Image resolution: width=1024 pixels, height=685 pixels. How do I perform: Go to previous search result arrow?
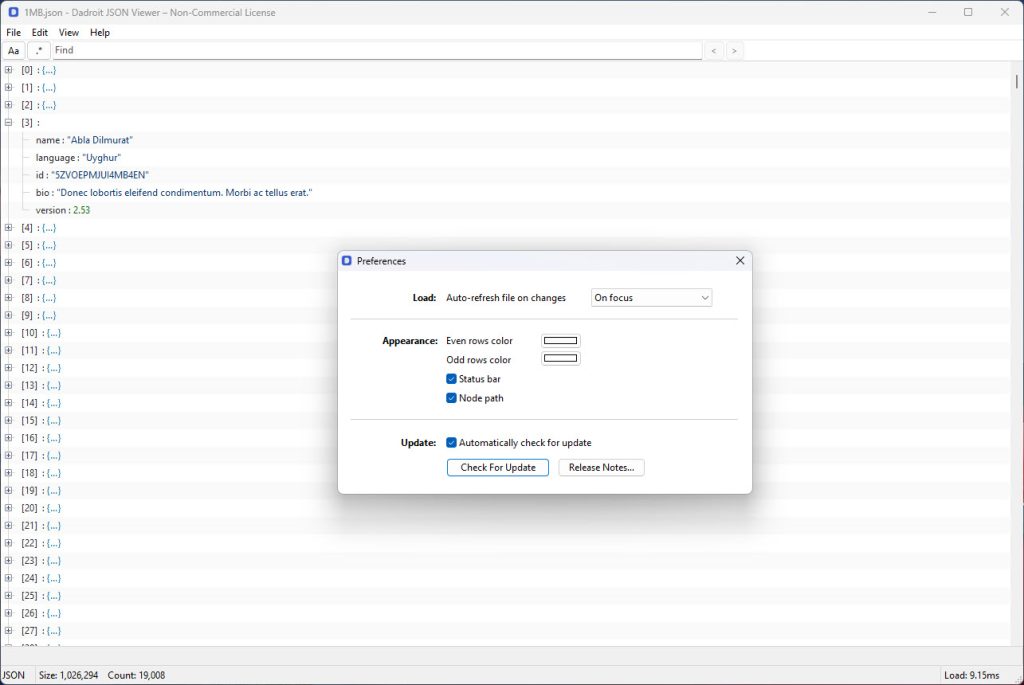click(x=714, y=50)
